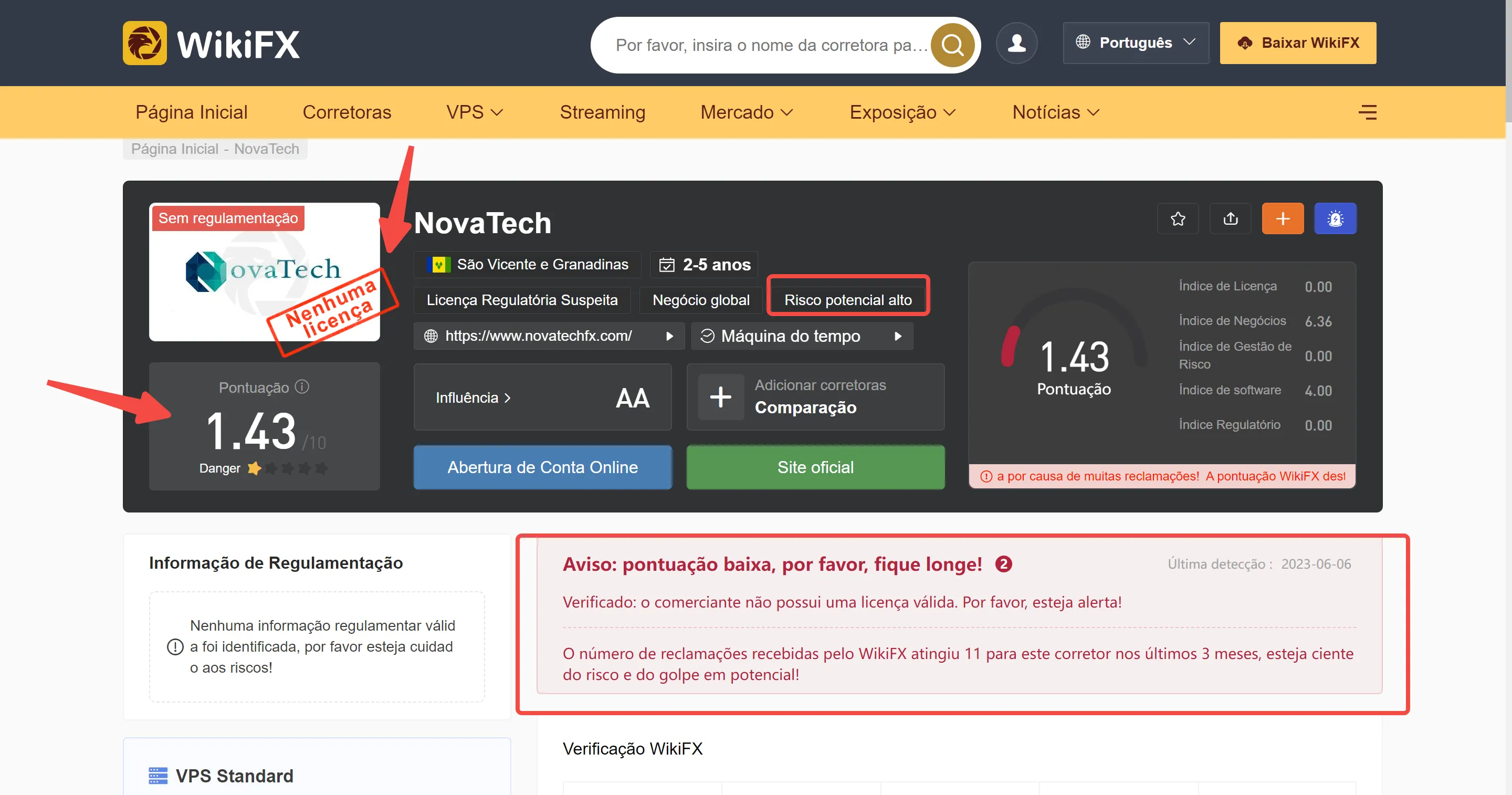Click the WikiFX wordmark in the header

[238, 44]
